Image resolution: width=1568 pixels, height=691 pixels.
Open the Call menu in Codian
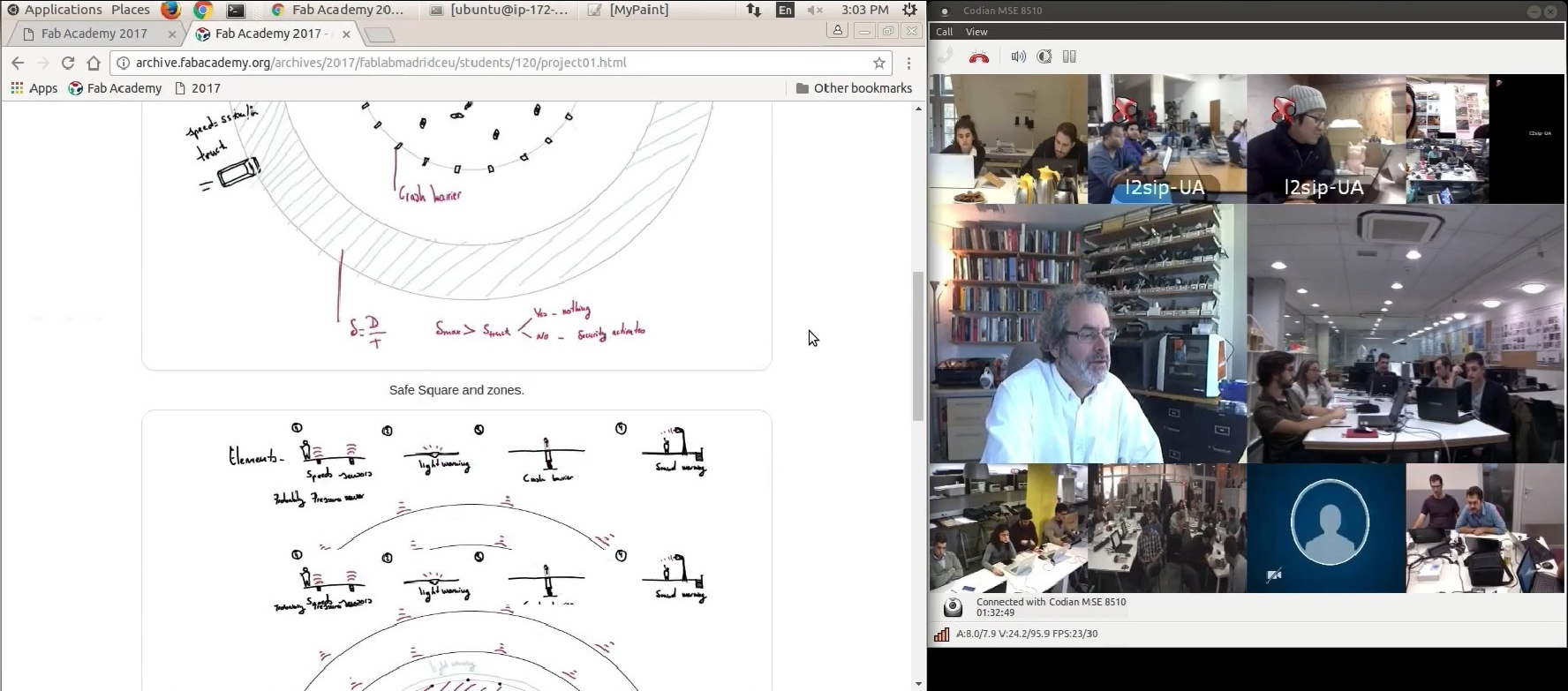pyautogui.click(x=944, y=32)
